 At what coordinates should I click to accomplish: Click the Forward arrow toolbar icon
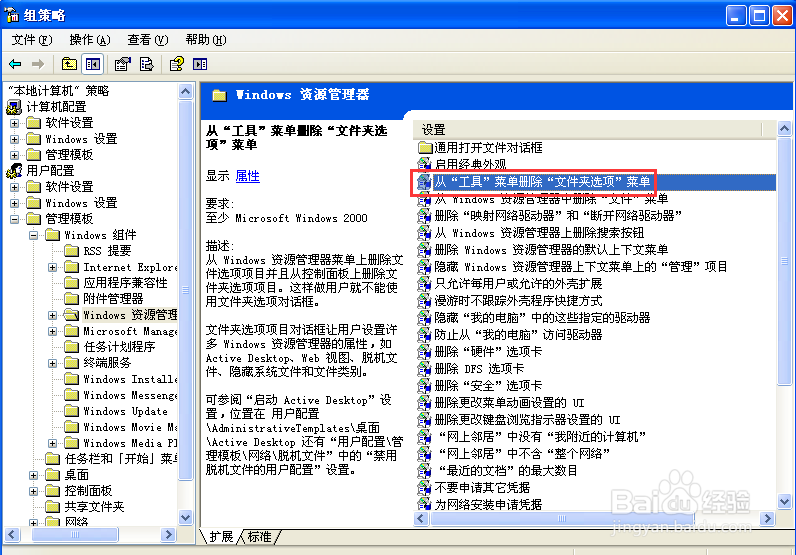(x=38, y=64)
